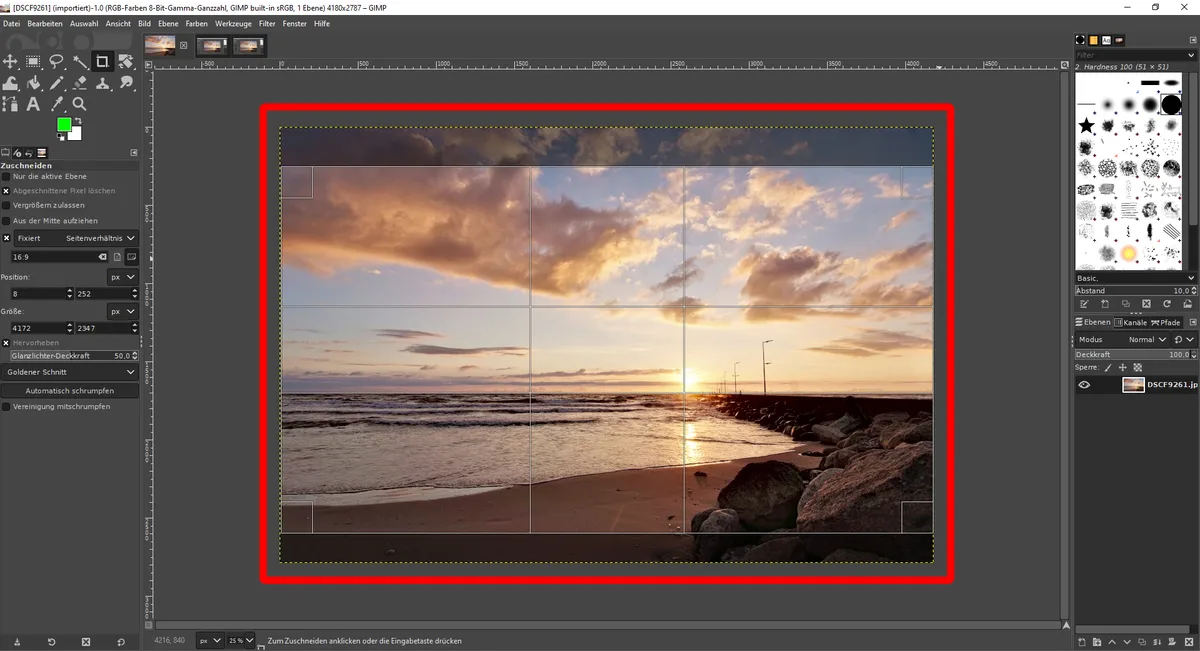1200x651 pixels.
Task: Enable 'Vereinigung mitschrumpfen' checkbox
Action: 6,407
